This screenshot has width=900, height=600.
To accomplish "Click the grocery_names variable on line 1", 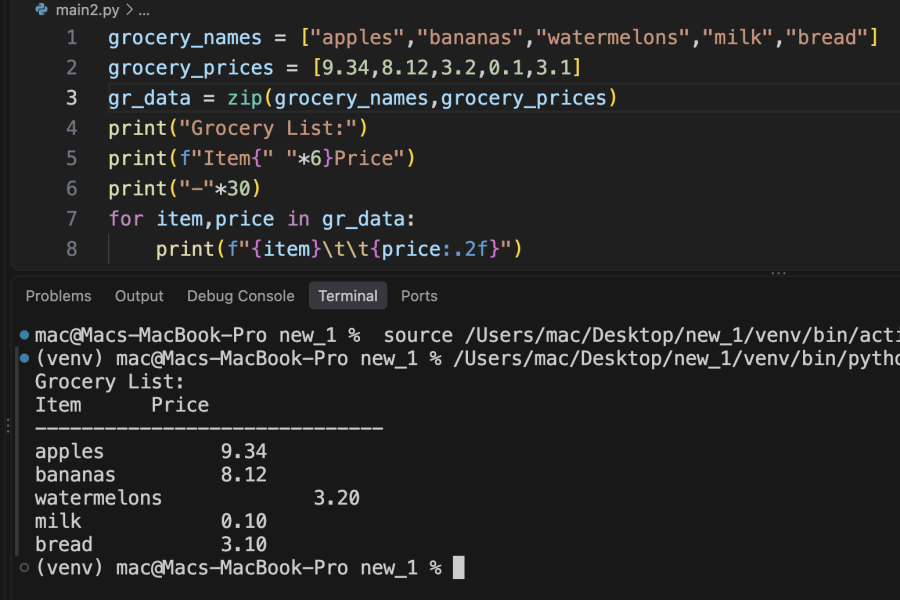I will click(185, 38).
